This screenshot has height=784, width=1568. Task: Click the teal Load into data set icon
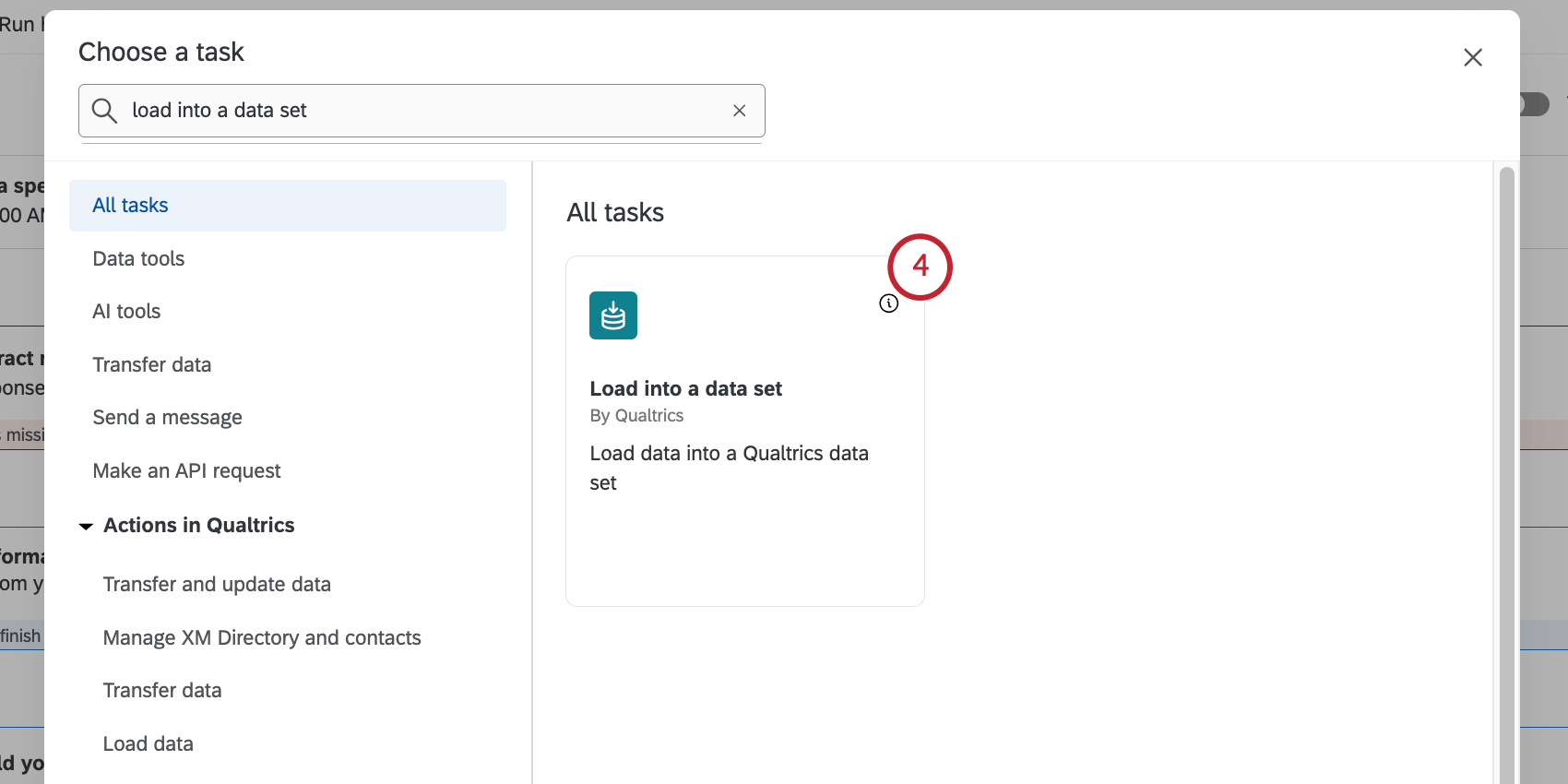click(613, 315)
